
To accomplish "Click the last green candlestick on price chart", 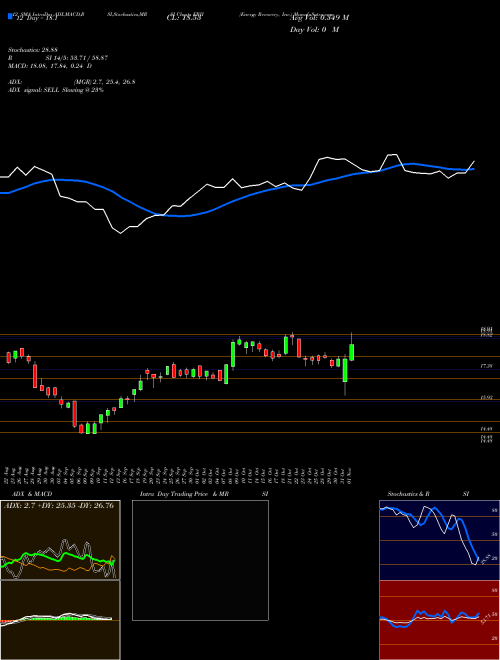I will [351, 352].
